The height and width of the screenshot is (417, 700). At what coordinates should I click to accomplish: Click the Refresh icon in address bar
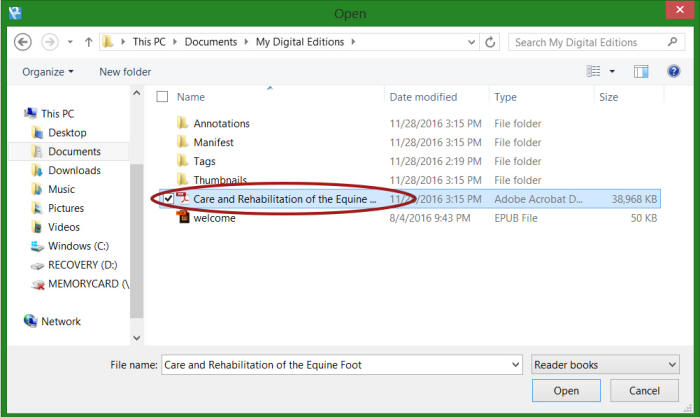point(490,42)
